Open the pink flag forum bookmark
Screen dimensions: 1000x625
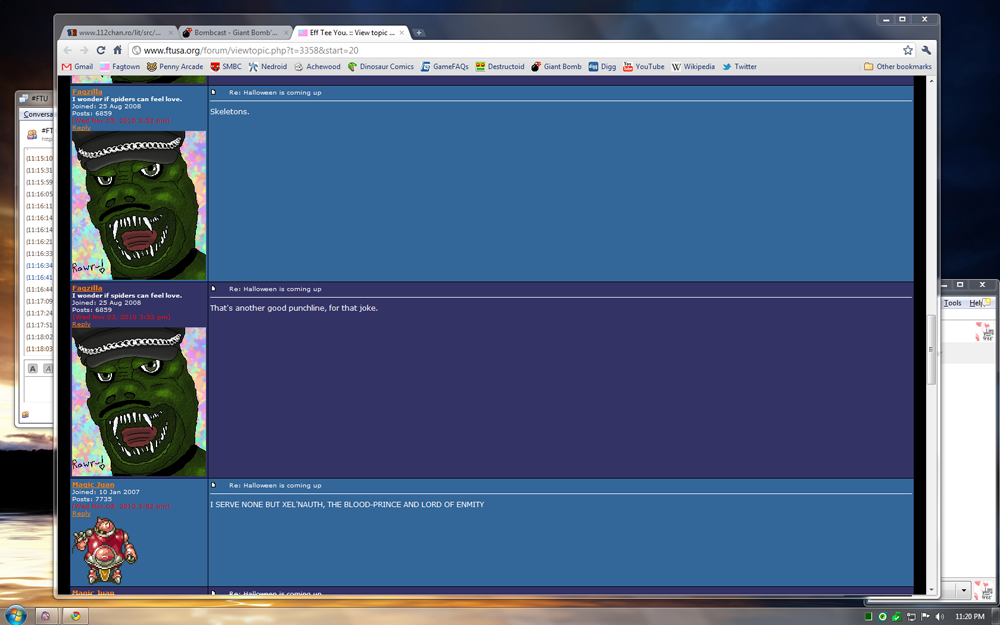click(x=120, y=66)
